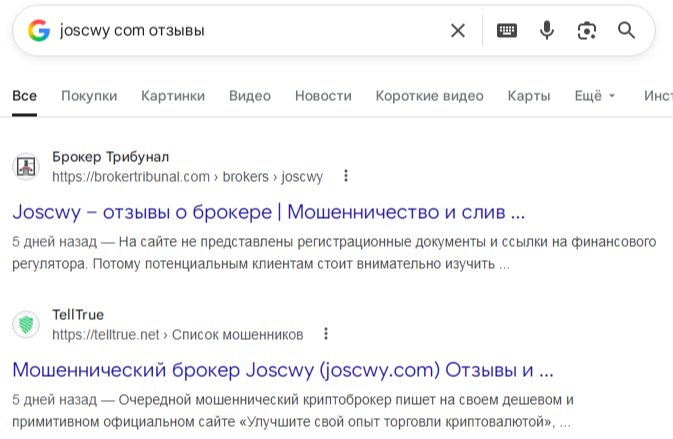This screenshot has height=439, width=673.
Task: Select the Короткие видео tab
Action: pos(429,96)
